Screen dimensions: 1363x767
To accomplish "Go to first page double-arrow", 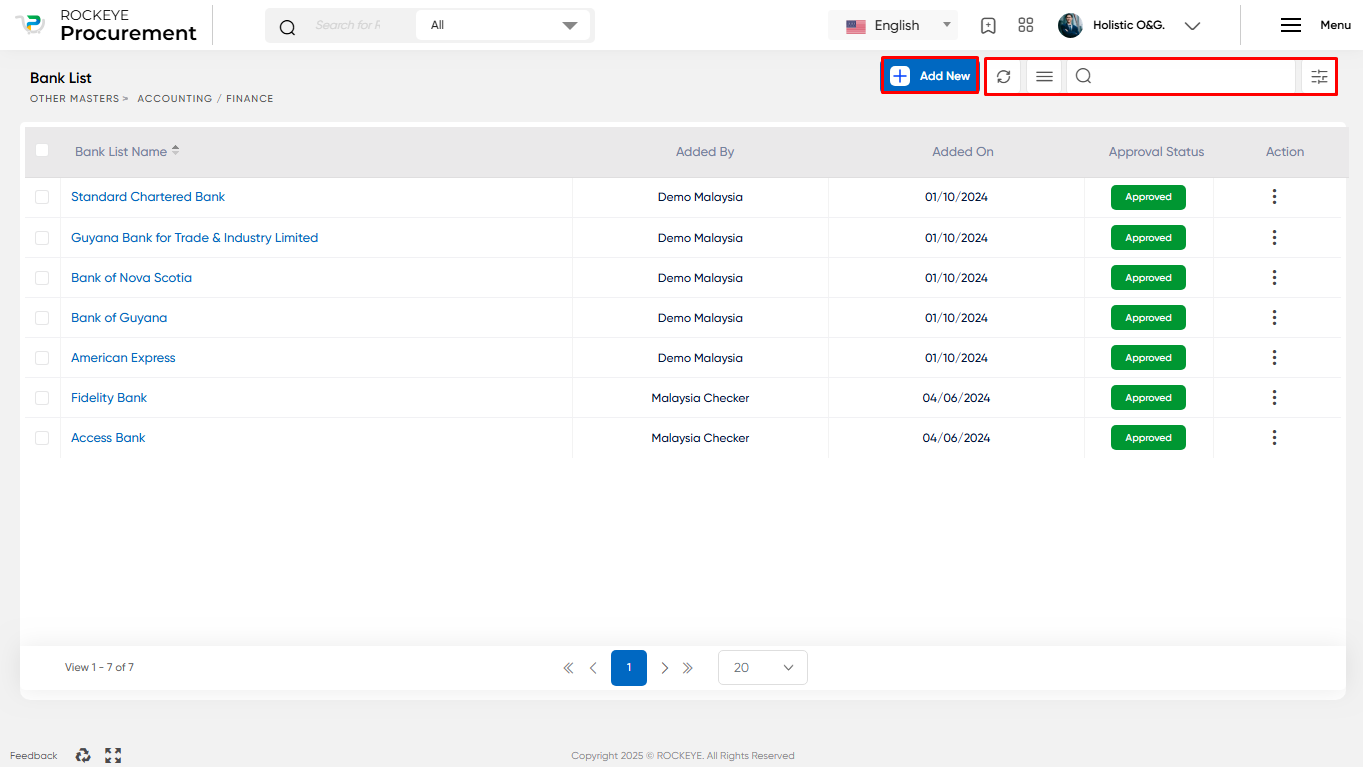I will (568, 668).
